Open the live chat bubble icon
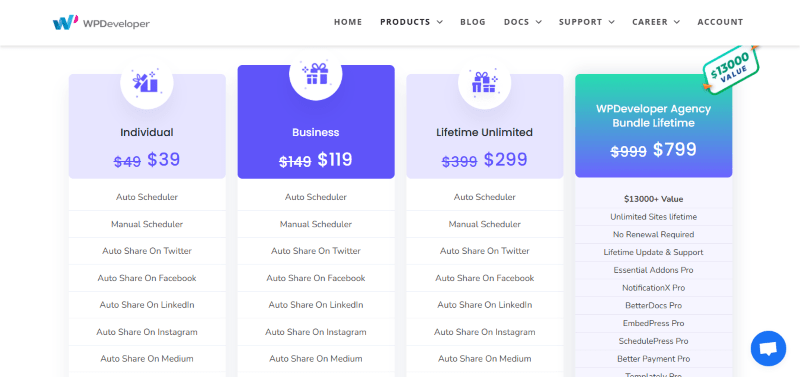The height and width of the screenshot is (377, 800). point(768,348)
